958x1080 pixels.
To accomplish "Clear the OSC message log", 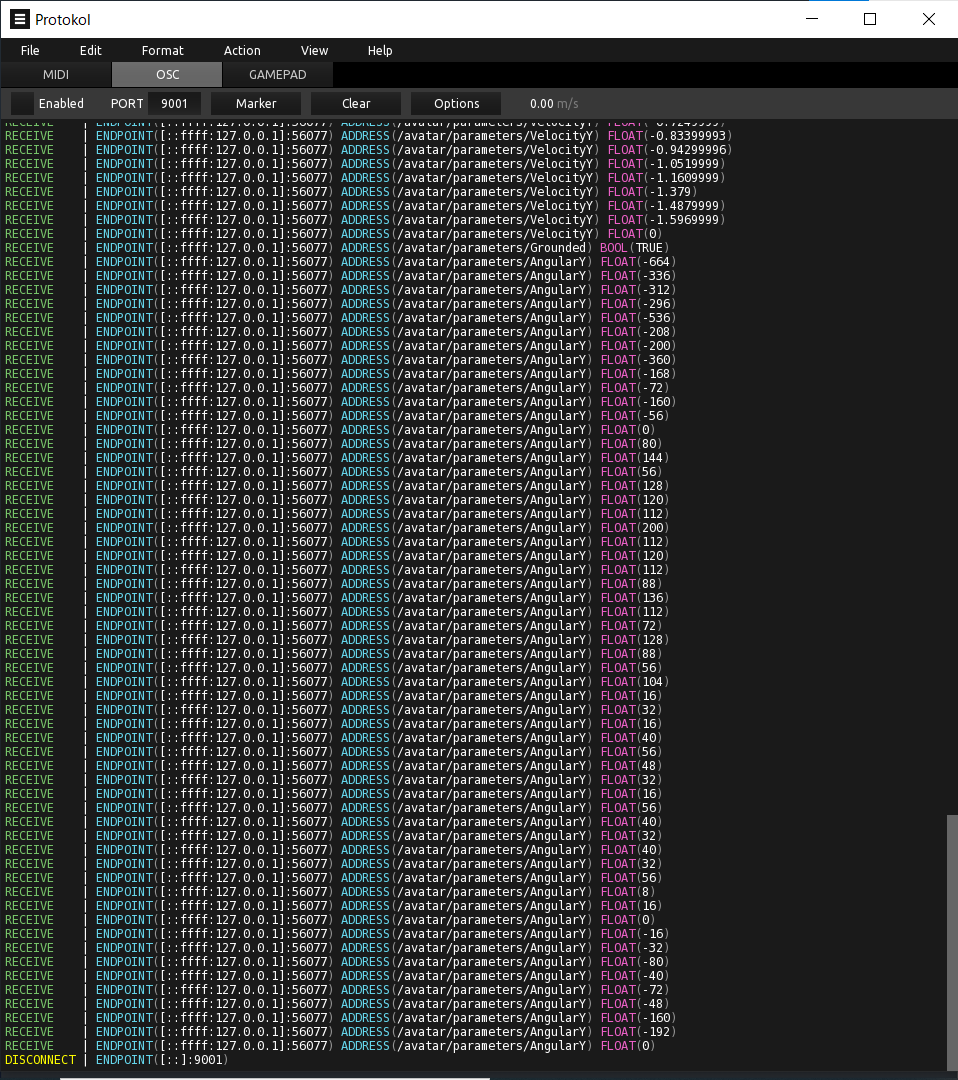I will coord(356,103).
